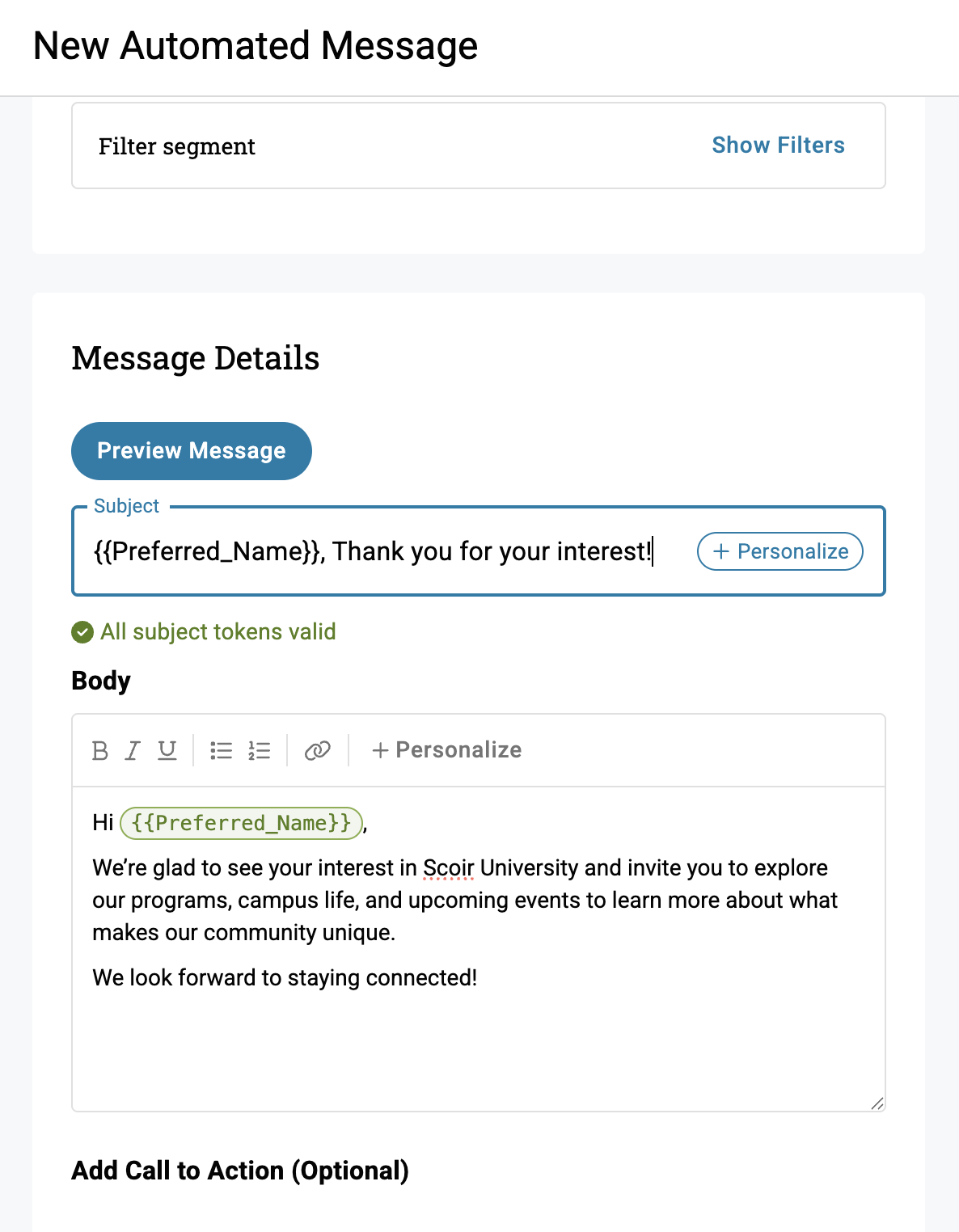Click into the Subject text field

(x=372, y=551)
